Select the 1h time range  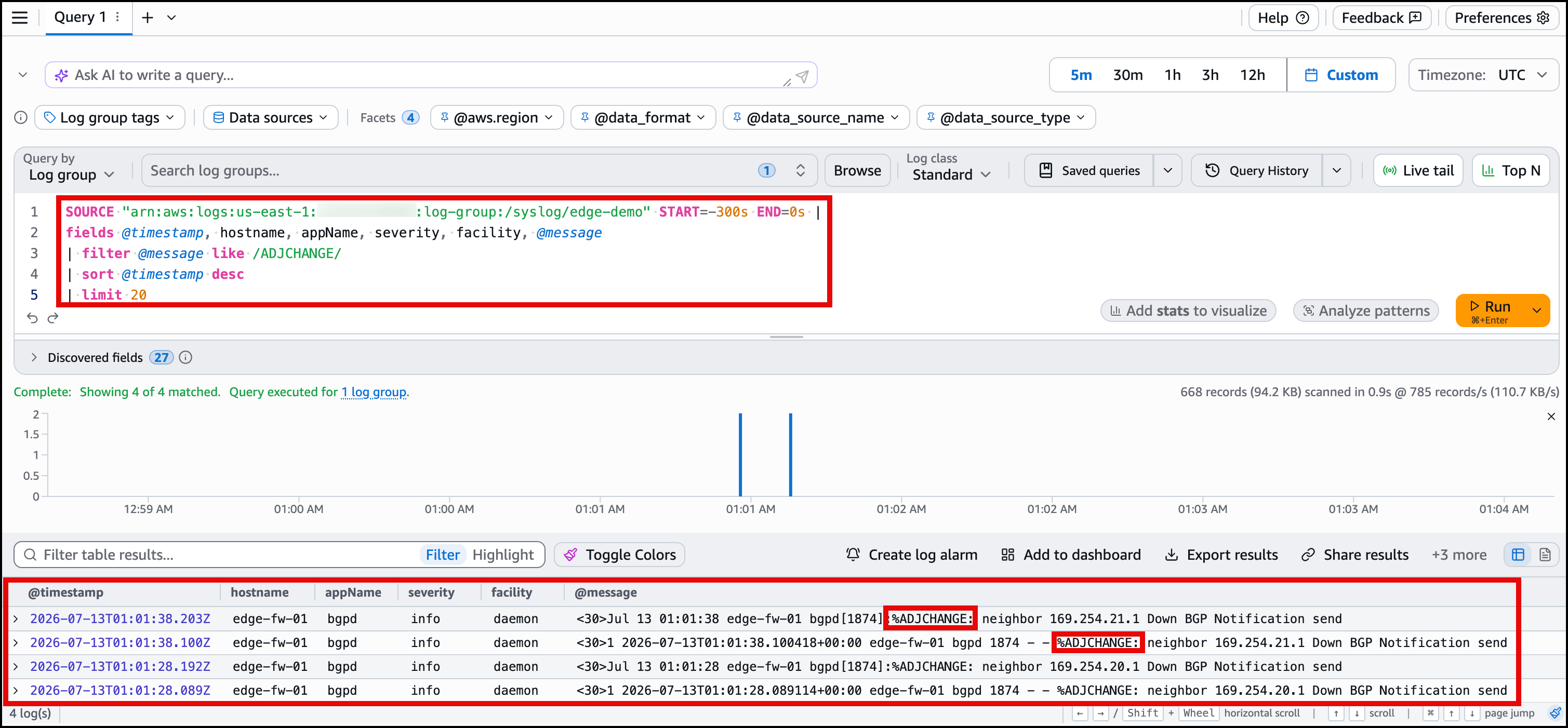(1172, 75)
